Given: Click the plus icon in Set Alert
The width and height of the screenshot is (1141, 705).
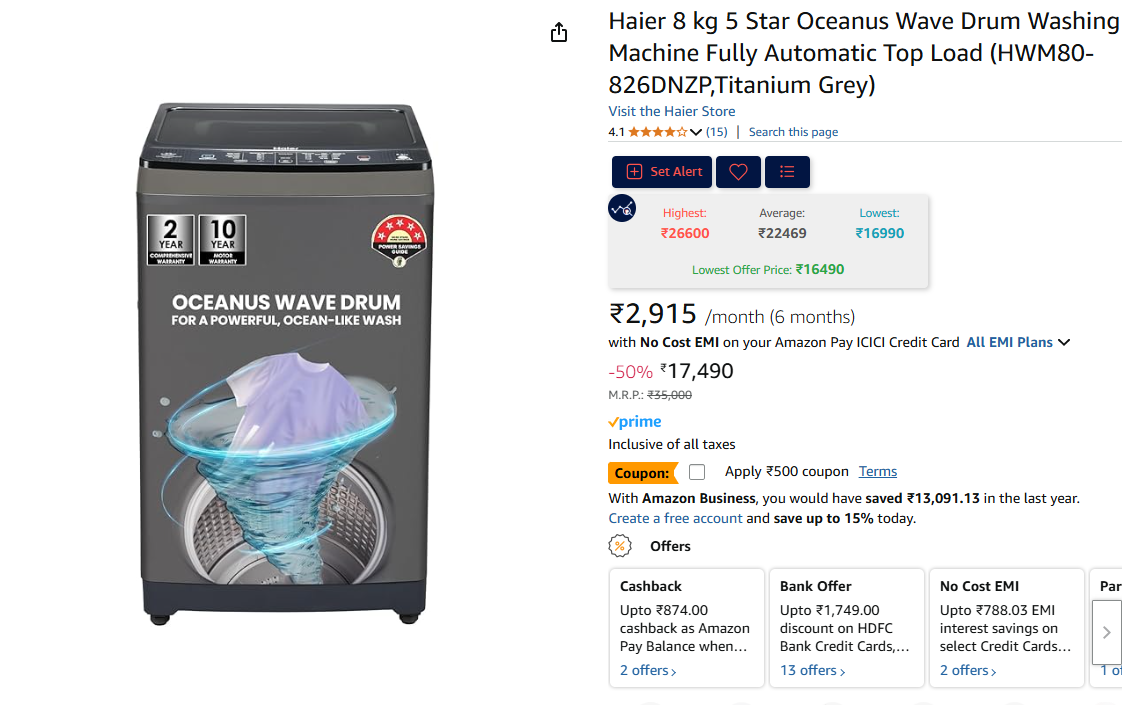Looking at the screenshot, I should click(x=634, y=172).
